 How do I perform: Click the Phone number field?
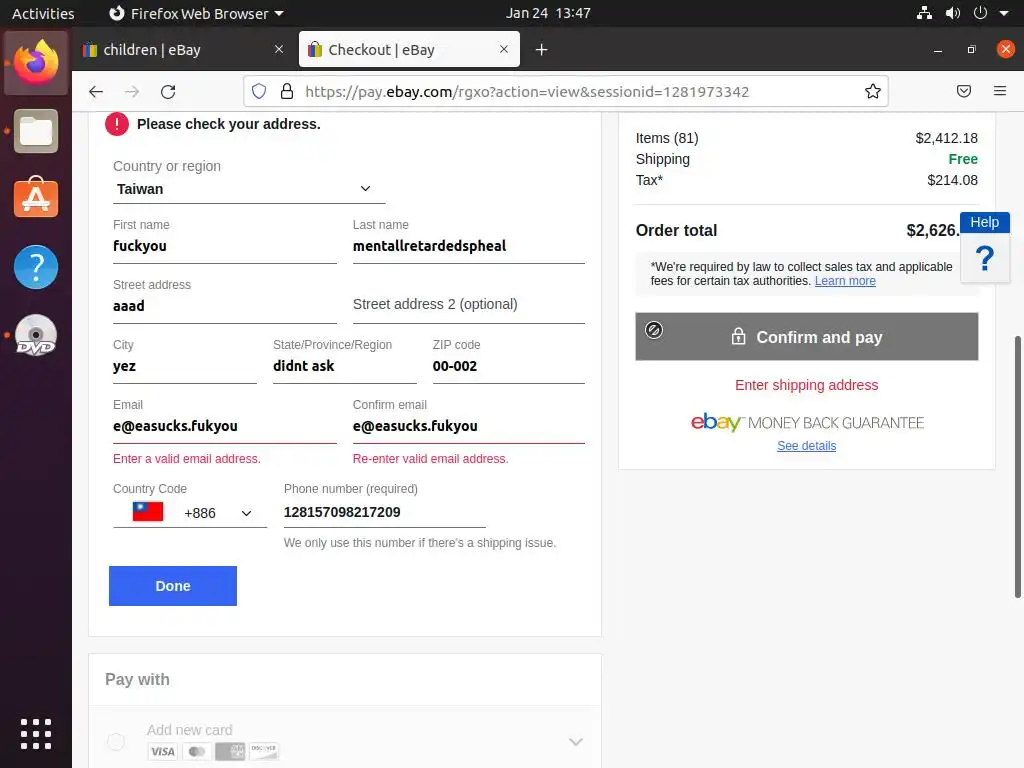(x=385, y=513)
